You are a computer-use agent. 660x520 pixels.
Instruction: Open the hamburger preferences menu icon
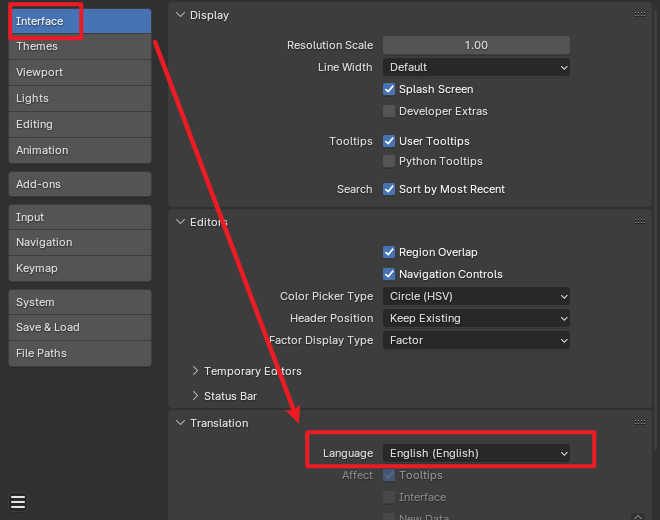click(x=18, y=502)
